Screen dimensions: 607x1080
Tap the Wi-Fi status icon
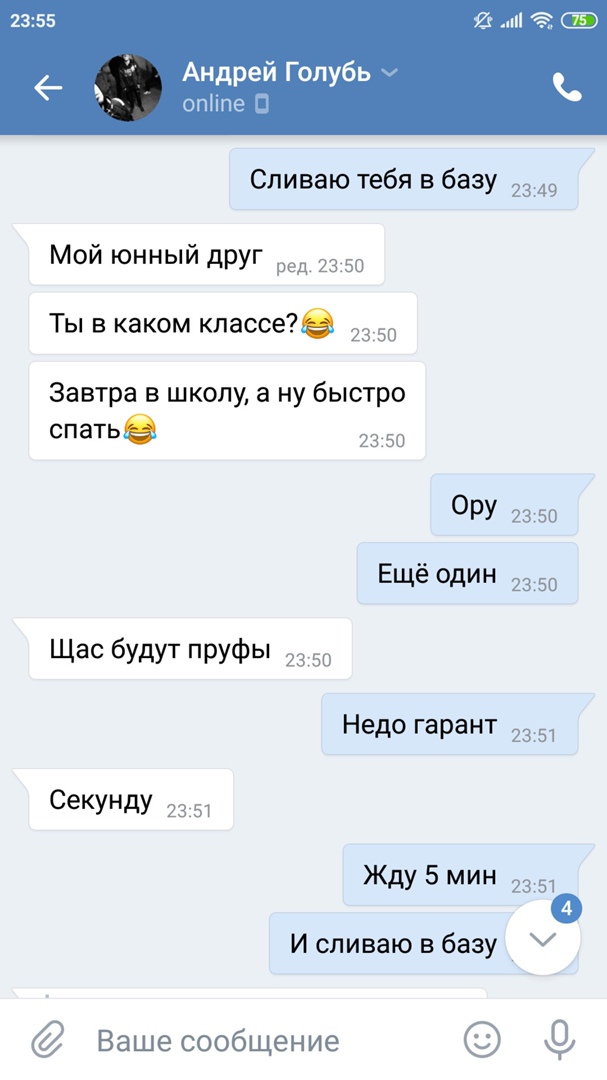click(543, 21)
